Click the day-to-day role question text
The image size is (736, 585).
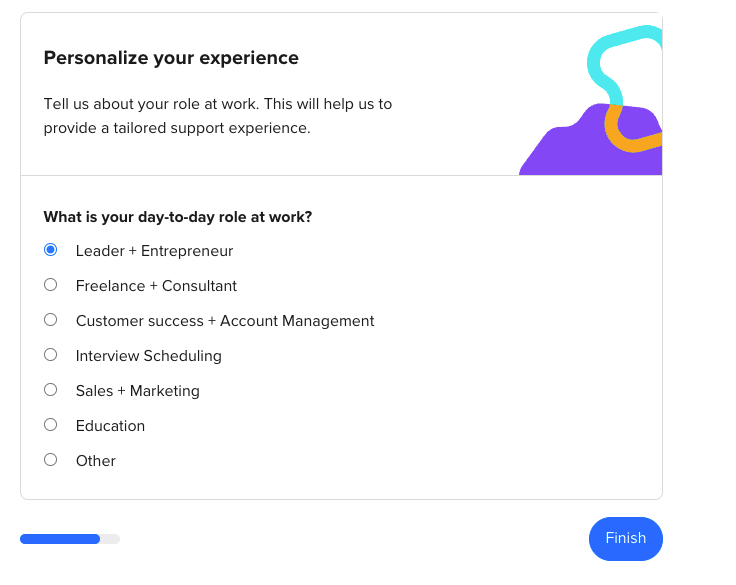coord(178,217)
